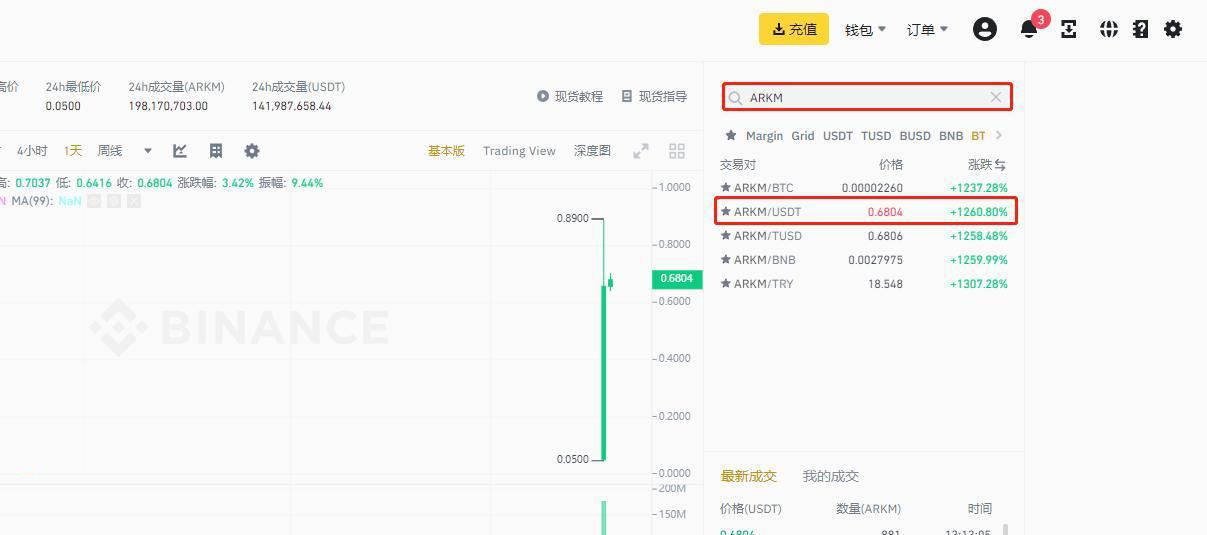1207x535 pixels.
Task: Open the help question mark icon
Action: [1141, 29]
